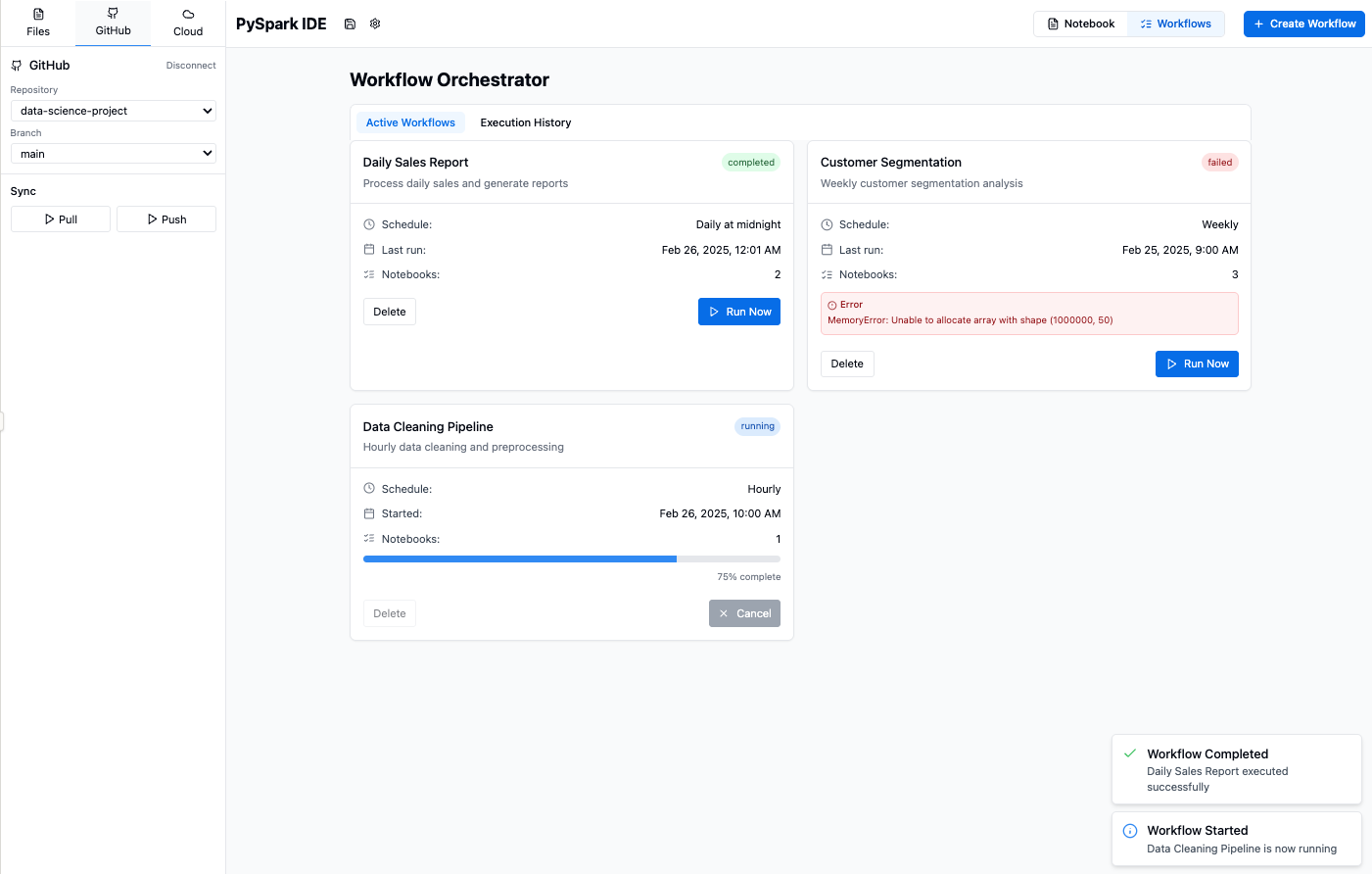The width and height of the screenshot is (1372, 874).
Task: Toggle to Workflows view
Action: (x=1175, y=23)
